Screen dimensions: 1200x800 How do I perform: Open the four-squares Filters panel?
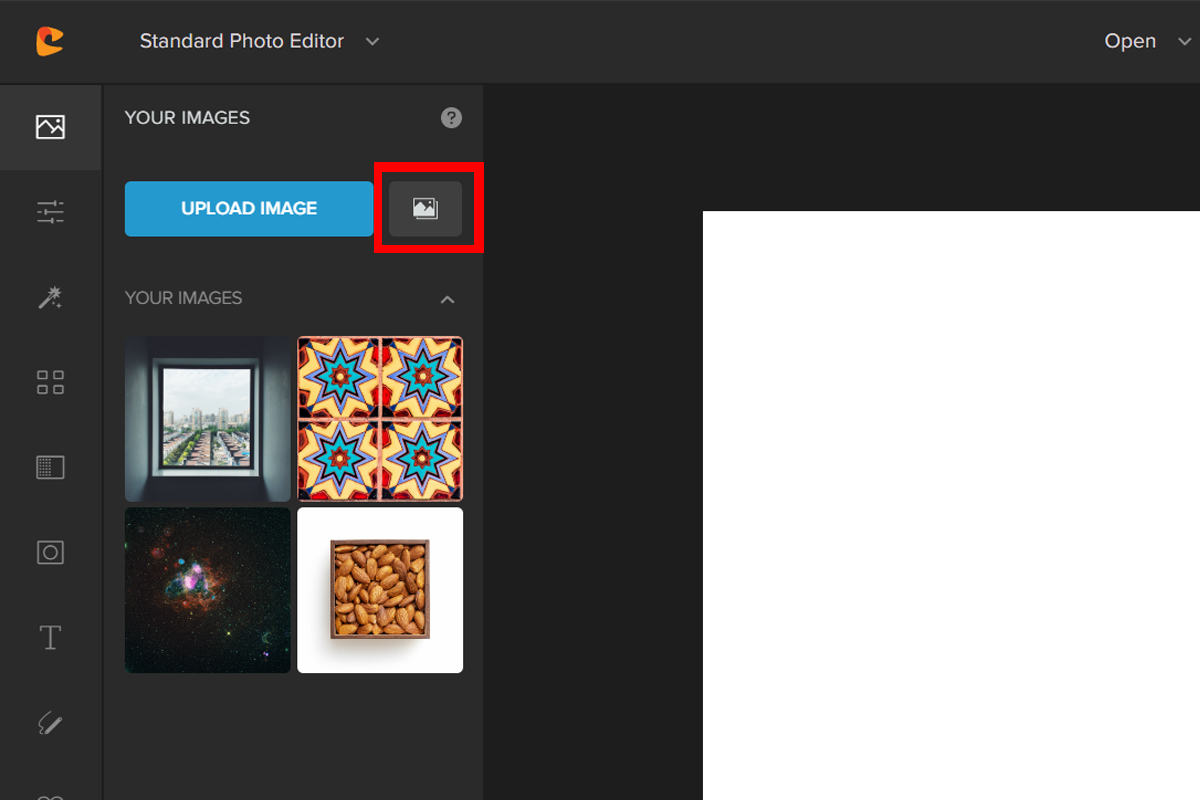click(50, 382)
